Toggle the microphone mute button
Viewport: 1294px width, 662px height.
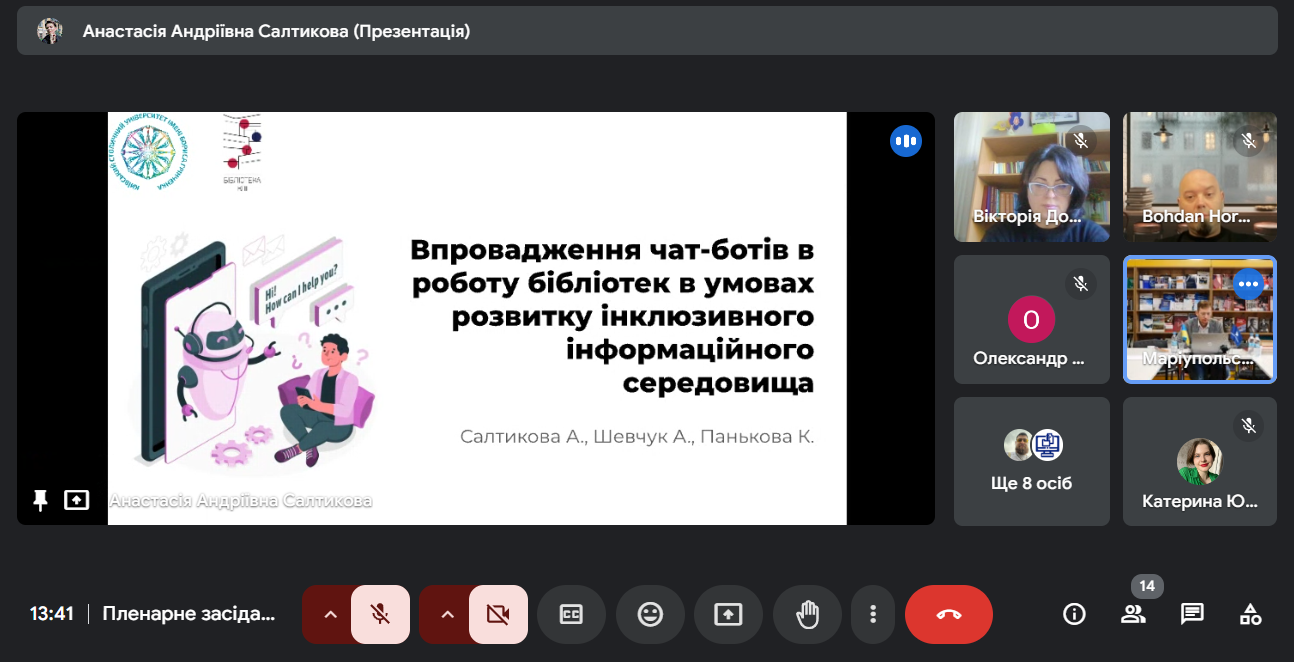[x=380, y=614]
